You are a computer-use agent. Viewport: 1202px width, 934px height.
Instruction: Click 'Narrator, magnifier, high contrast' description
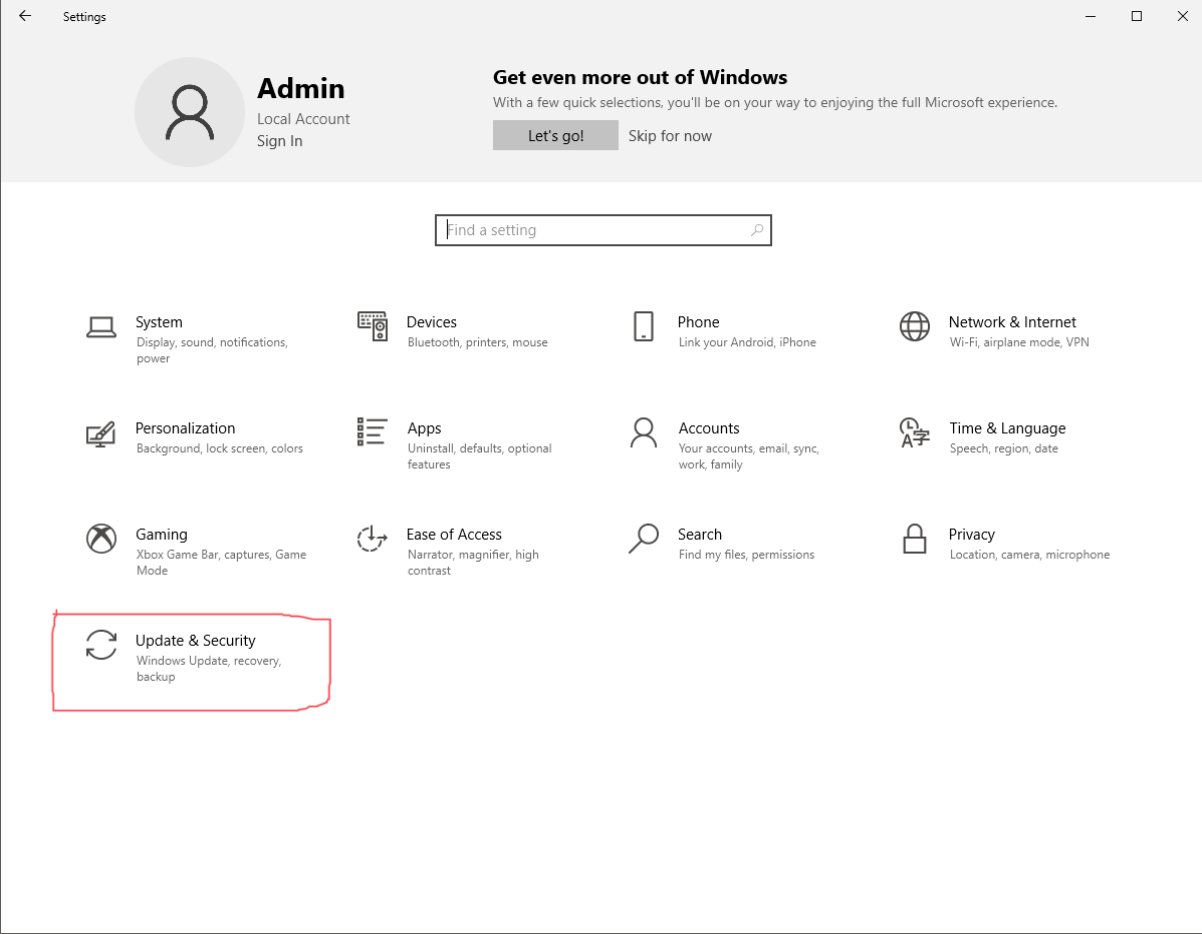tap(473, 562)
